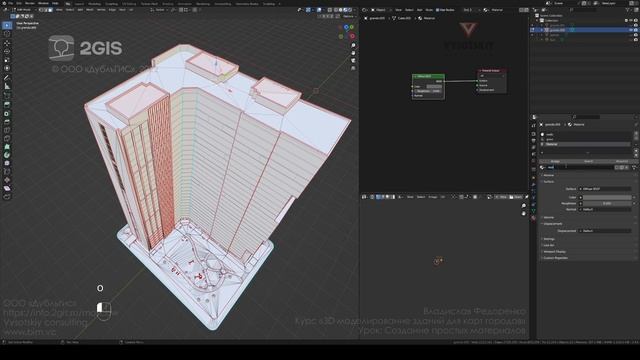Click the Select button under material slots
Viewport: 640px width, 360px height.
pyautogui.click(x=588, y=161)
